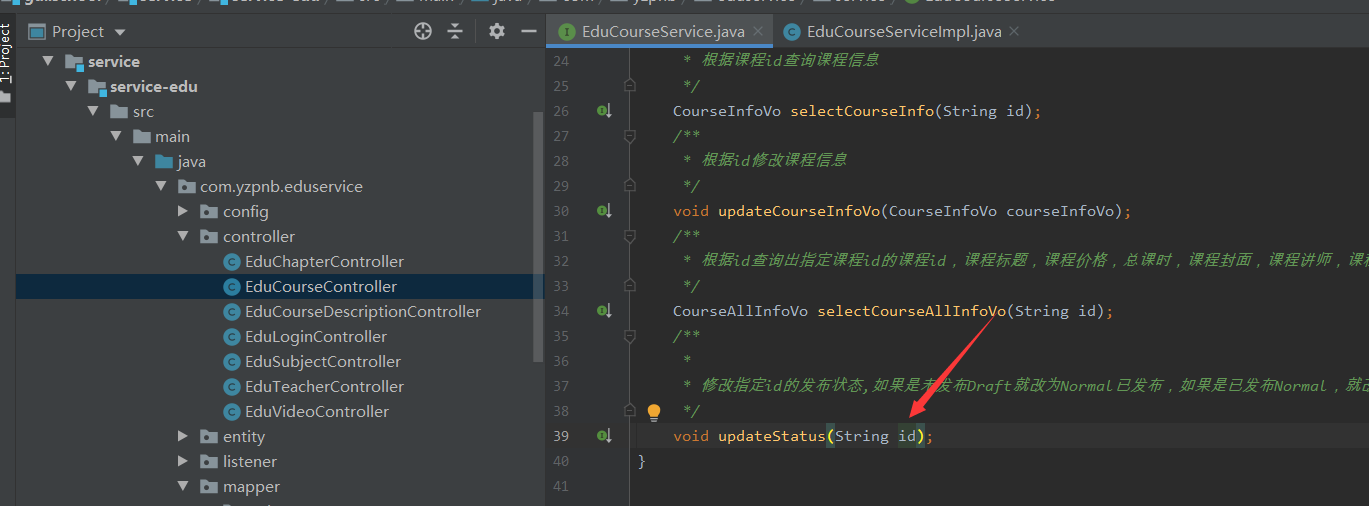Image resolution: width=1369 pixels, height=506 pixels.
Task: Click the service module folder icon
Action: coord(74,62)
